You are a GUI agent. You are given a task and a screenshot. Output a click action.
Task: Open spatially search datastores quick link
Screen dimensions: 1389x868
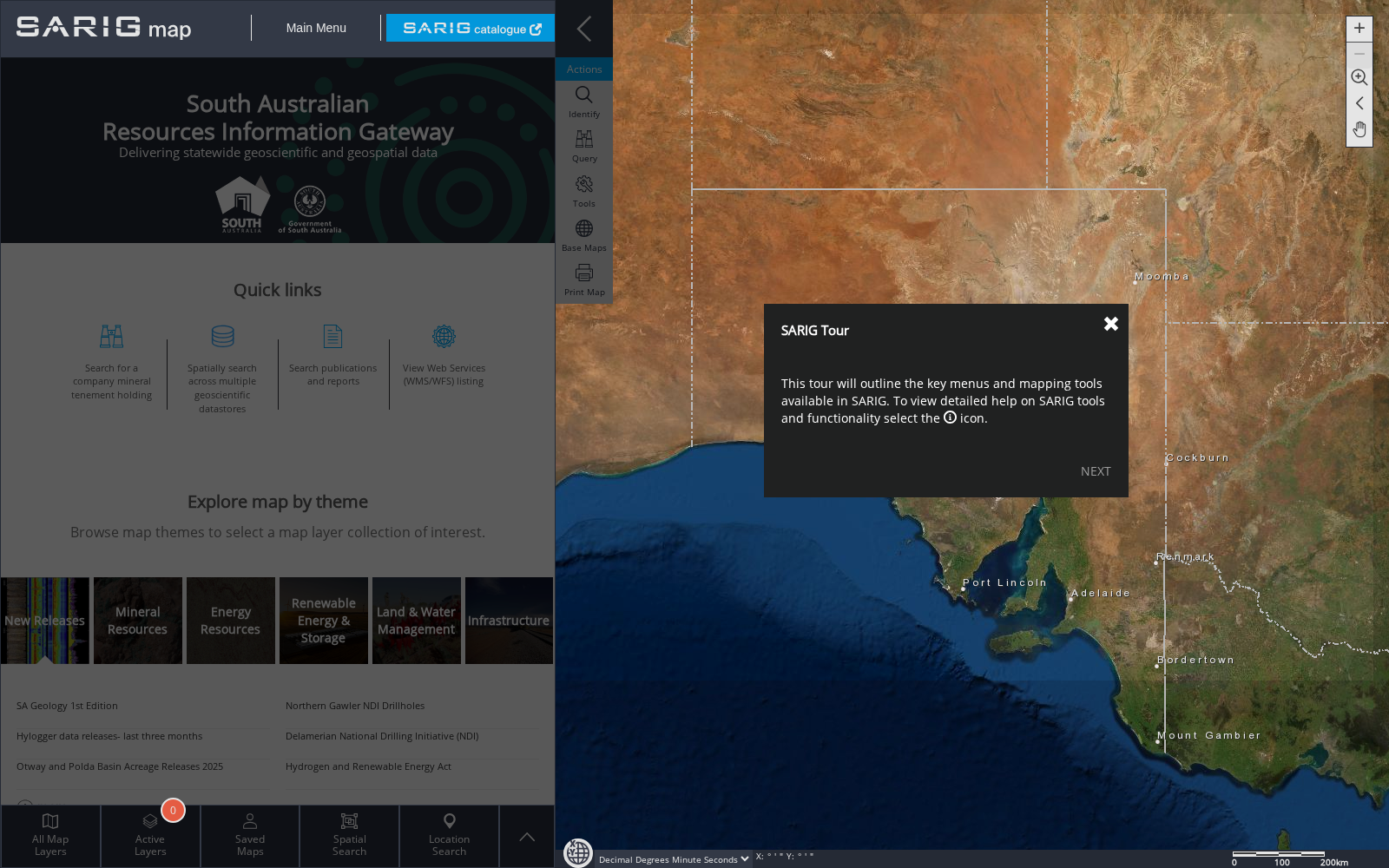point(222,369)
